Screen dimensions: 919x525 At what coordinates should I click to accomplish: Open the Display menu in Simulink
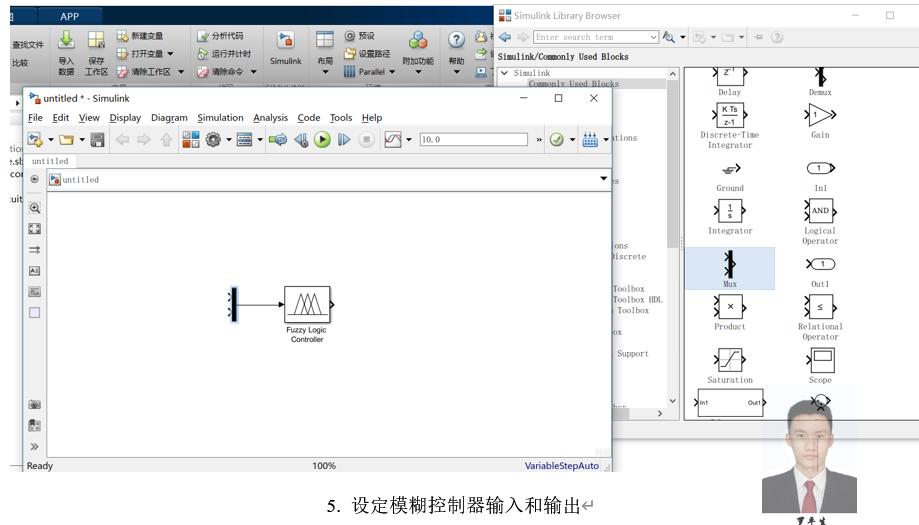125,118
